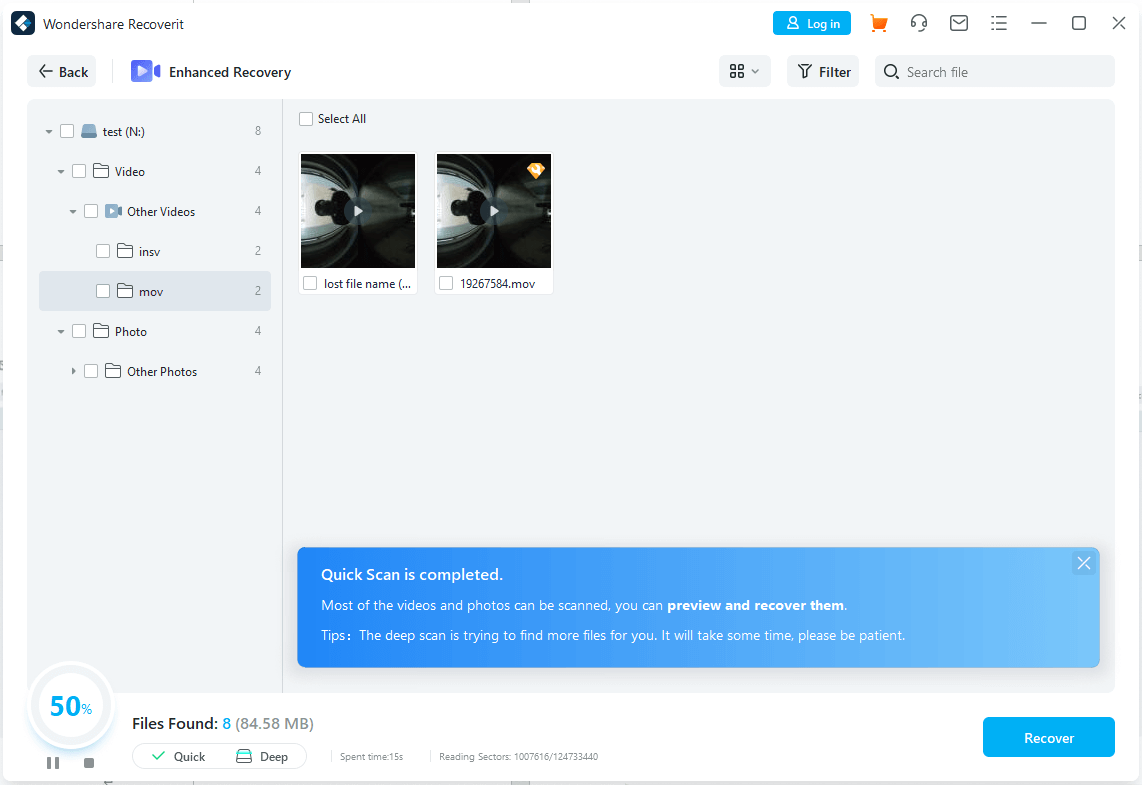The height and width of the screenshot is (785, 1142).
Task: Click the insv folder icon
Action: click(x=125, y=251)
